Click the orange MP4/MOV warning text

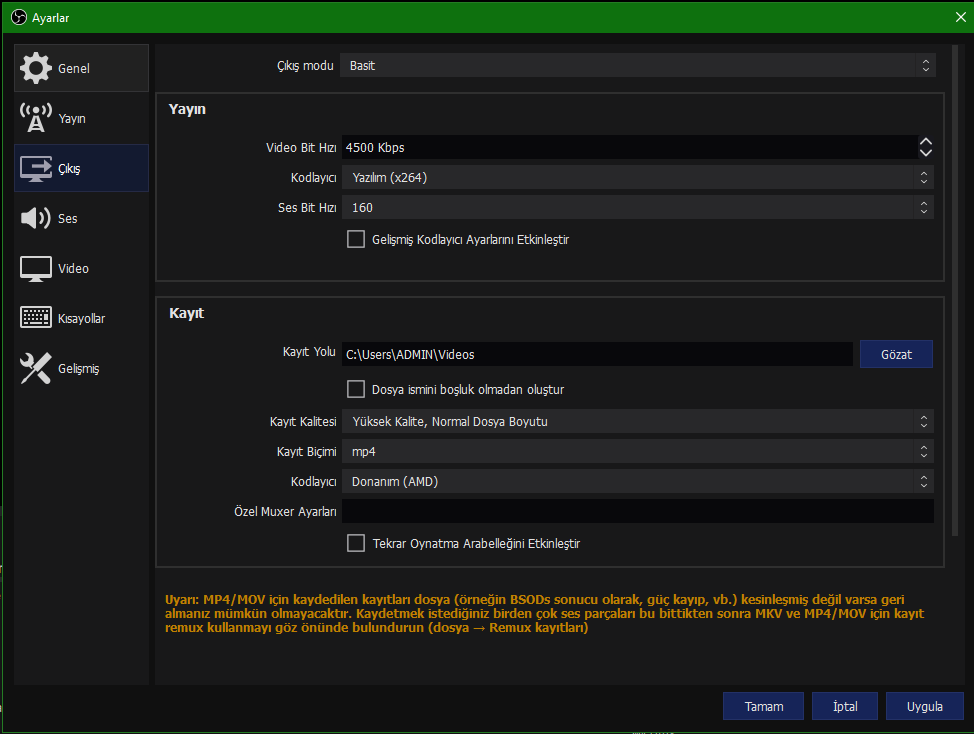pos(545,614)
